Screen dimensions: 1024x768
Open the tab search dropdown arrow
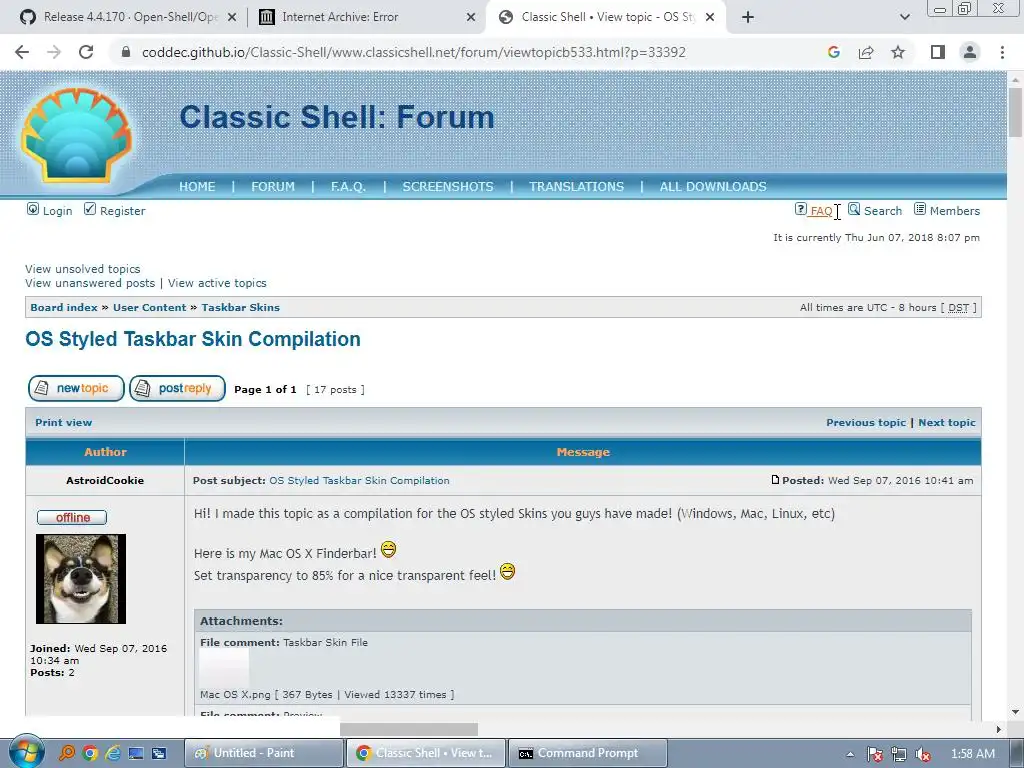[x=904, y=17]
